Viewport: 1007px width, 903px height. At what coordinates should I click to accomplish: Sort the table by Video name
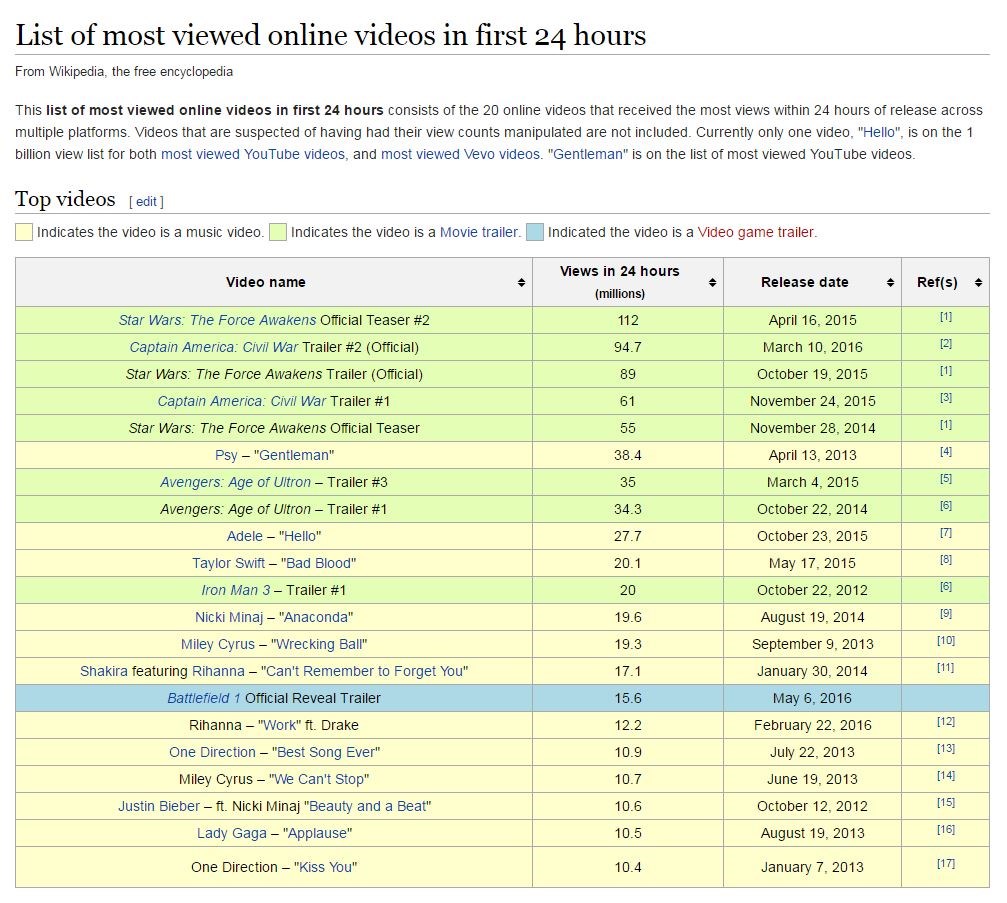coord(521,283)
